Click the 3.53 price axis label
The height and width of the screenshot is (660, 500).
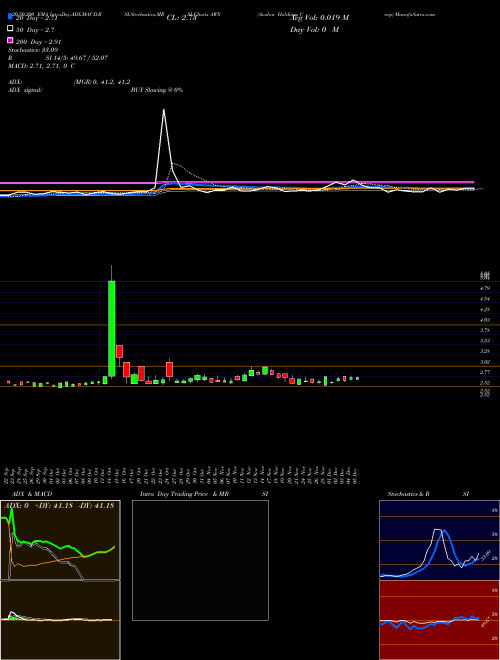485,341
